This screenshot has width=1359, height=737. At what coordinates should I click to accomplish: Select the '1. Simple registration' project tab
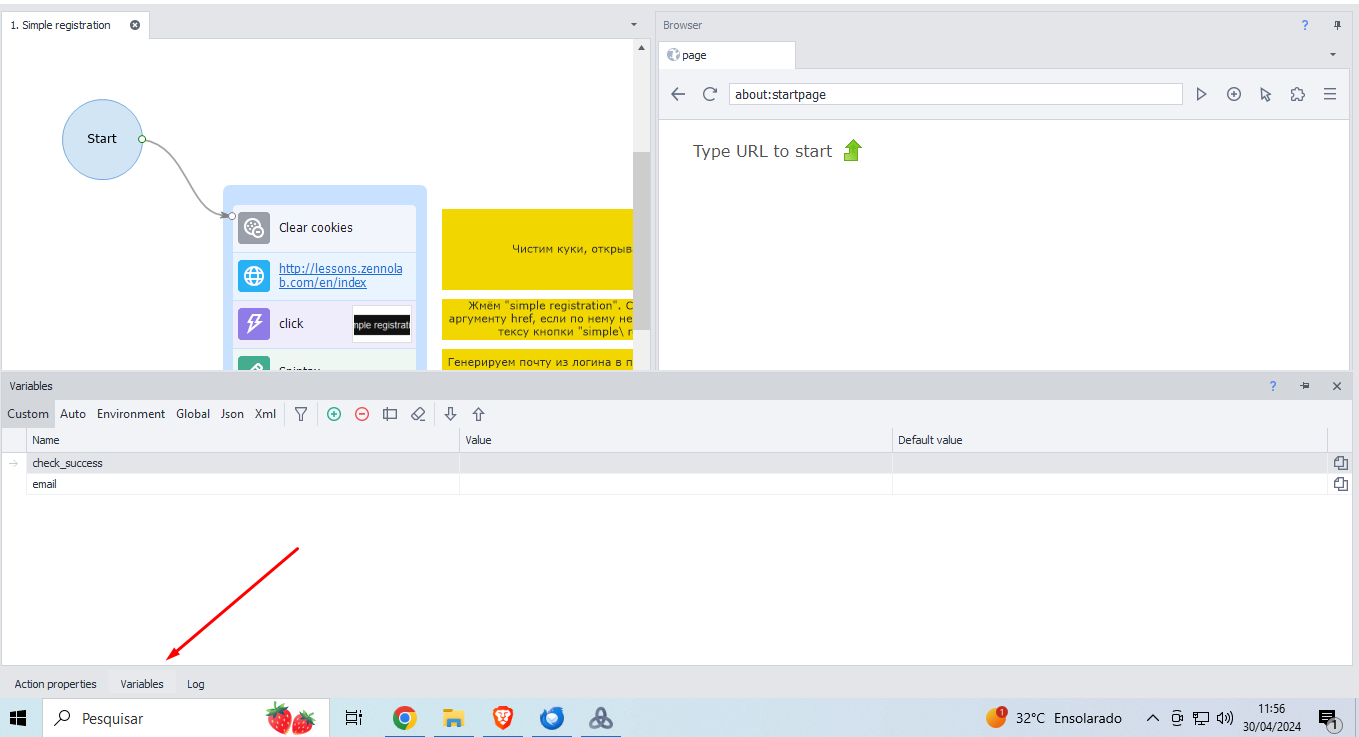[x=75, y=25]
